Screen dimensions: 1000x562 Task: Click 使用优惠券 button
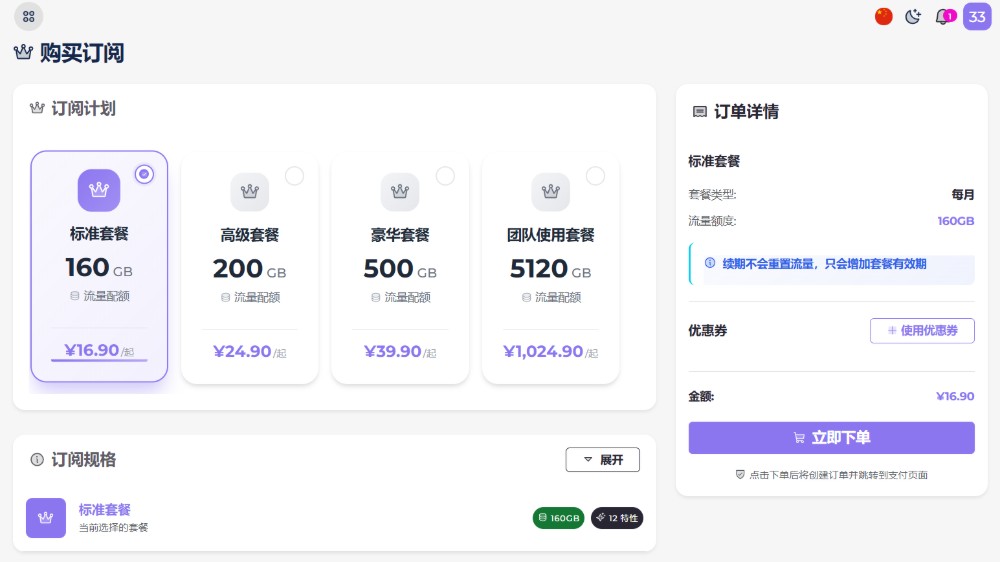coord(922,330)
